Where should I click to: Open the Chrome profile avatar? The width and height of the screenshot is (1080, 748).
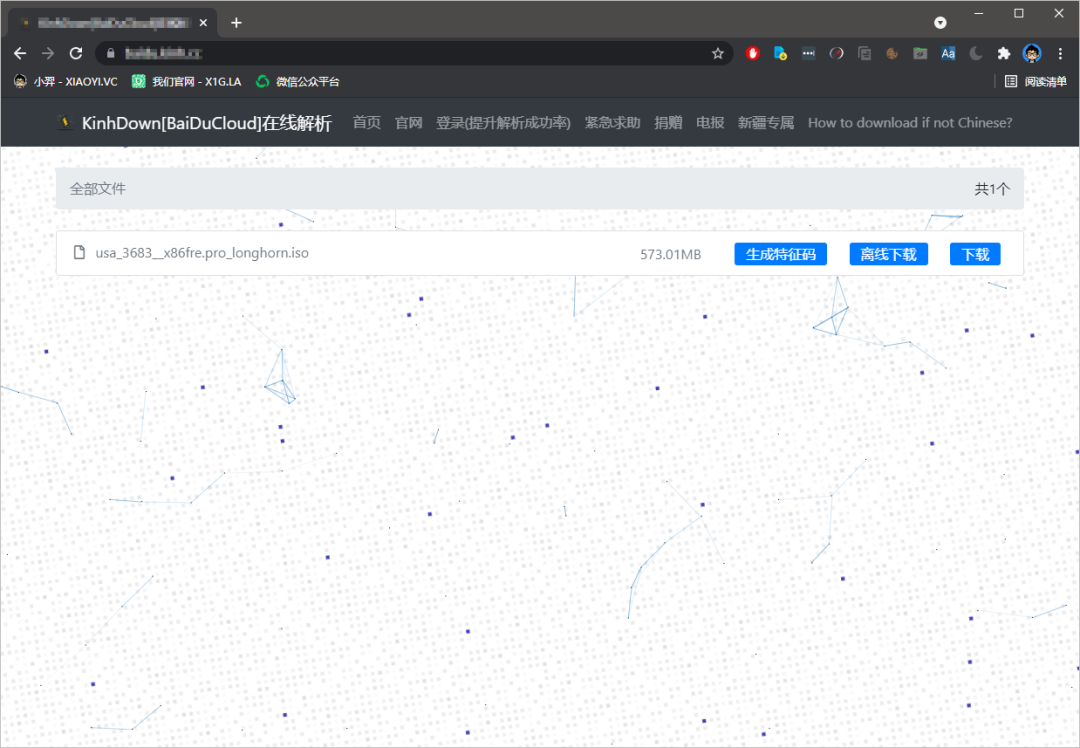coord(1032,54)
